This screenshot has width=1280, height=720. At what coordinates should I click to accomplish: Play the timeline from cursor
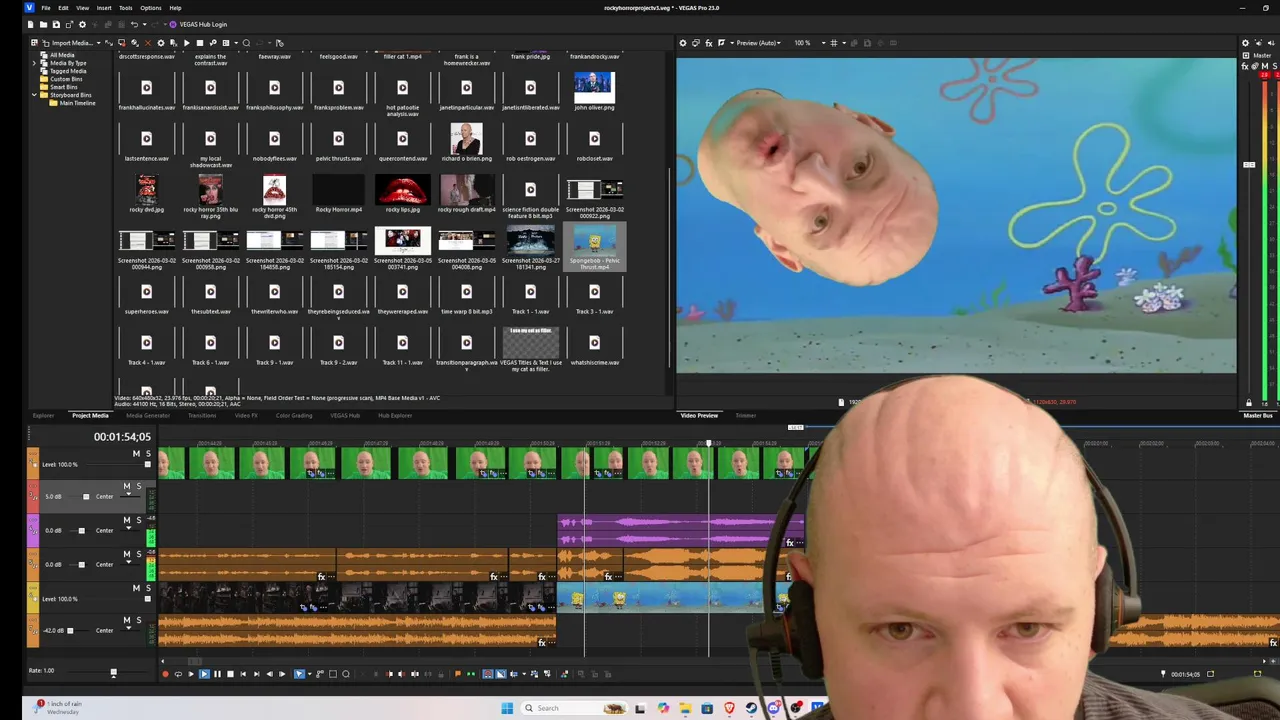click(x=204, y=674)
